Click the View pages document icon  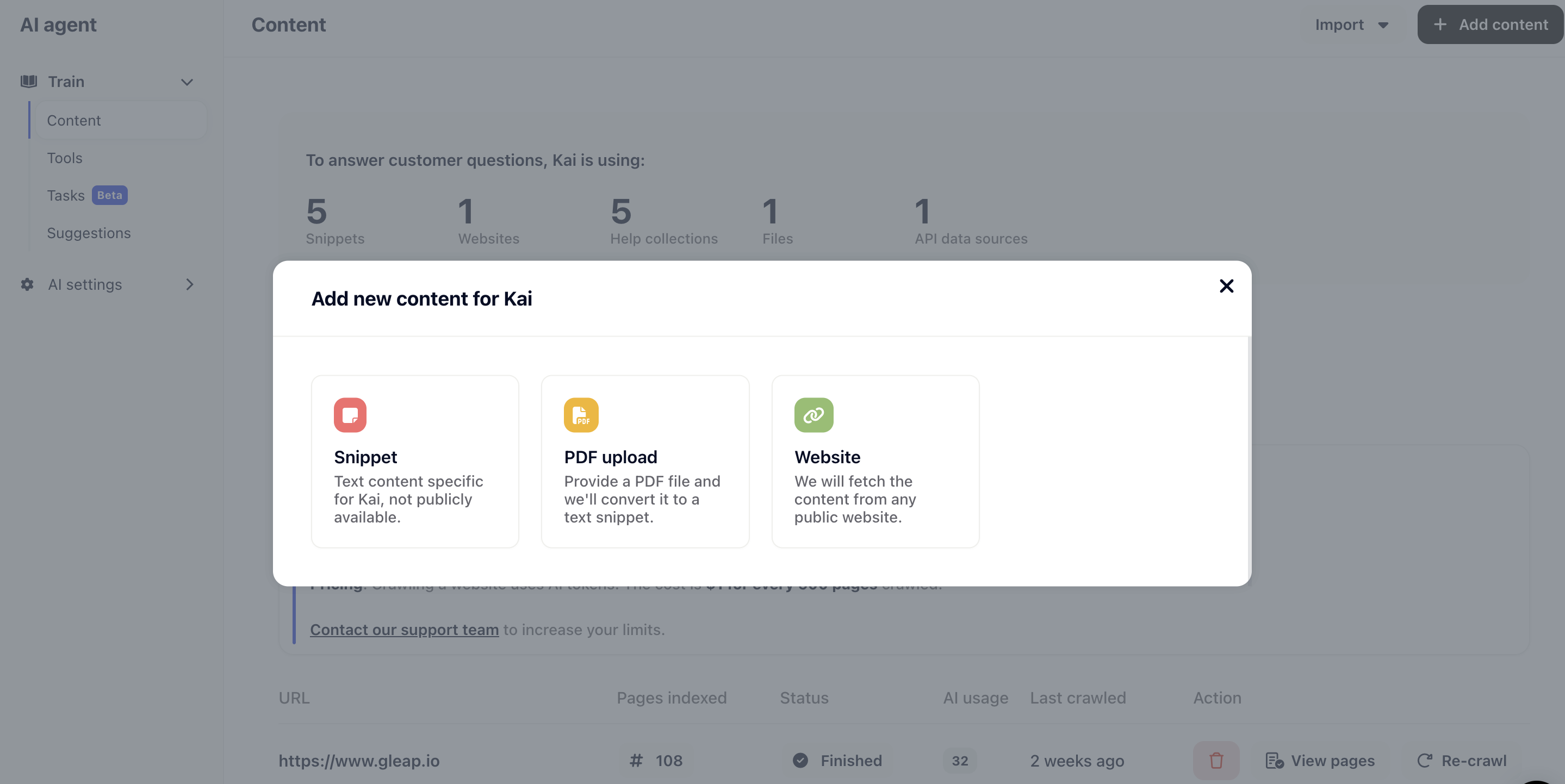(1274, 760)
